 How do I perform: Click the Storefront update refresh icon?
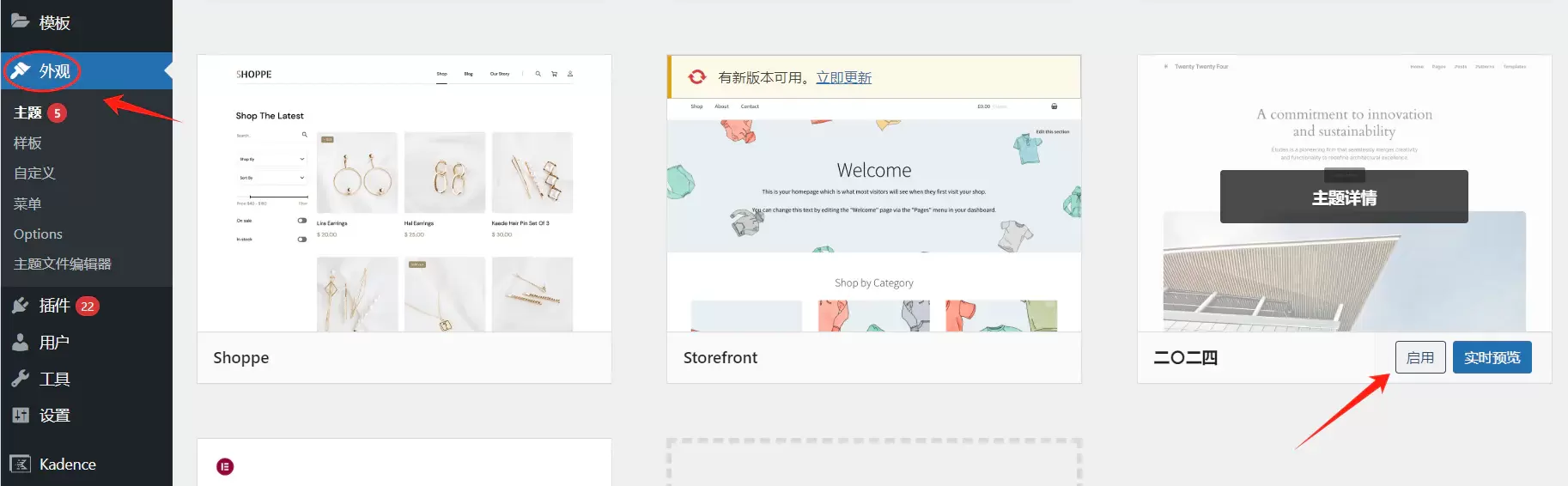pyautogui.click(x=697, y=77)
